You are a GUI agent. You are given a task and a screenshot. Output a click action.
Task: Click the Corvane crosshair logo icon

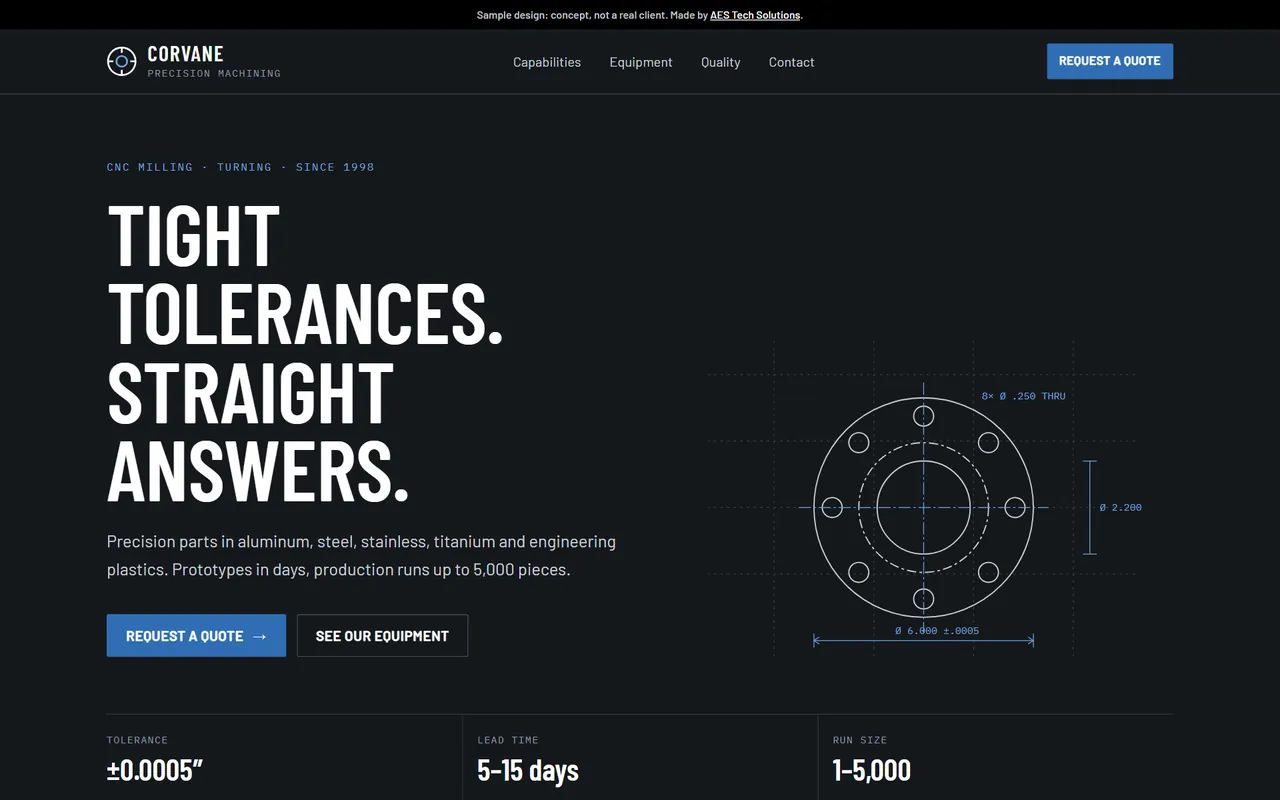point(121,61)
